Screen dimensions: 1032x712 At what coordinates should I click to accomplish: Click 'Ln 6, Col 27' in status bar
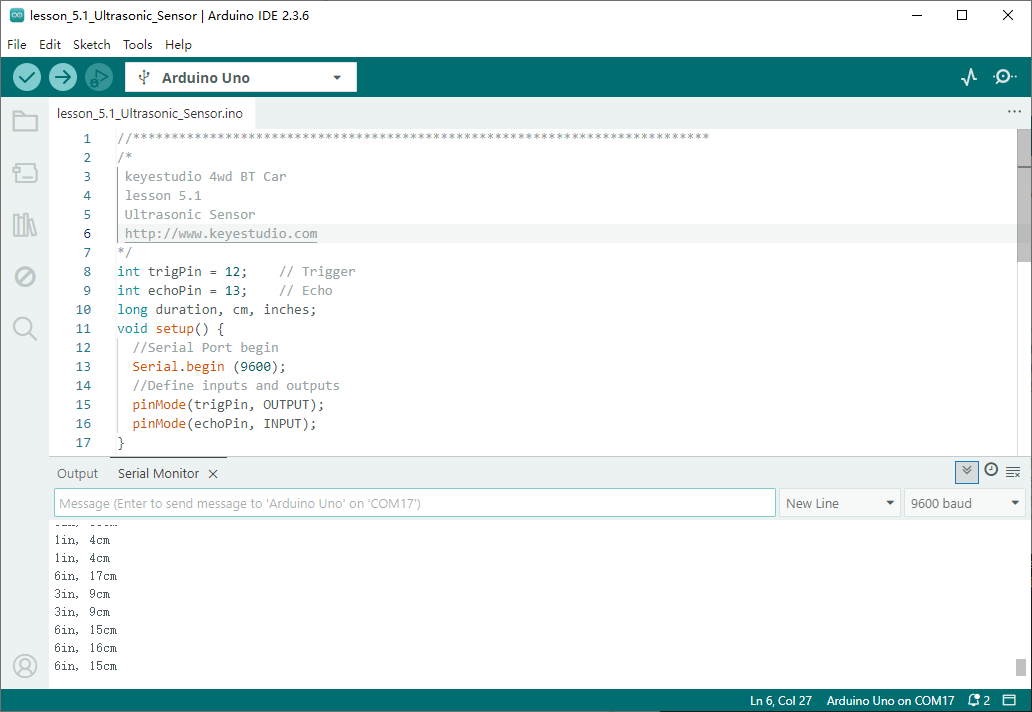pyautogui.click(x=781, y=701)
